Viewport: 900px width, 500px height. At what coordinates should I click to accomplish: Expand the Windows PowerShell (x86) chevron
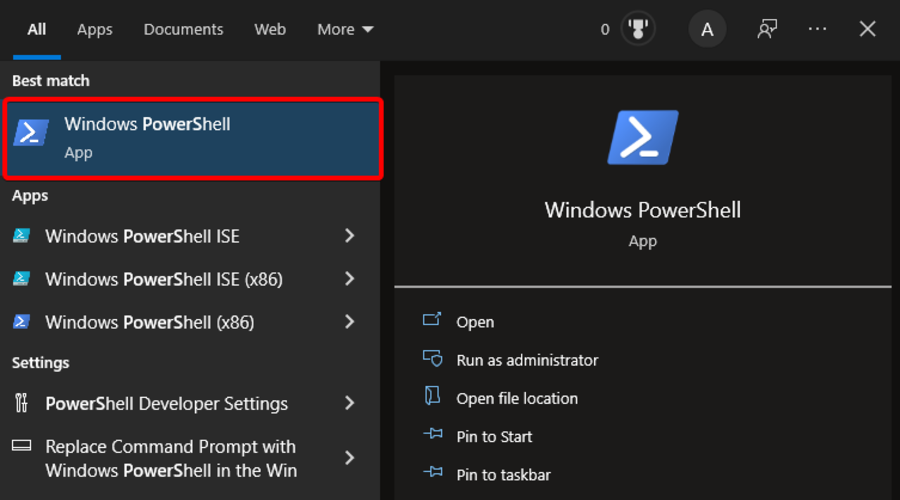coord(349,322)
